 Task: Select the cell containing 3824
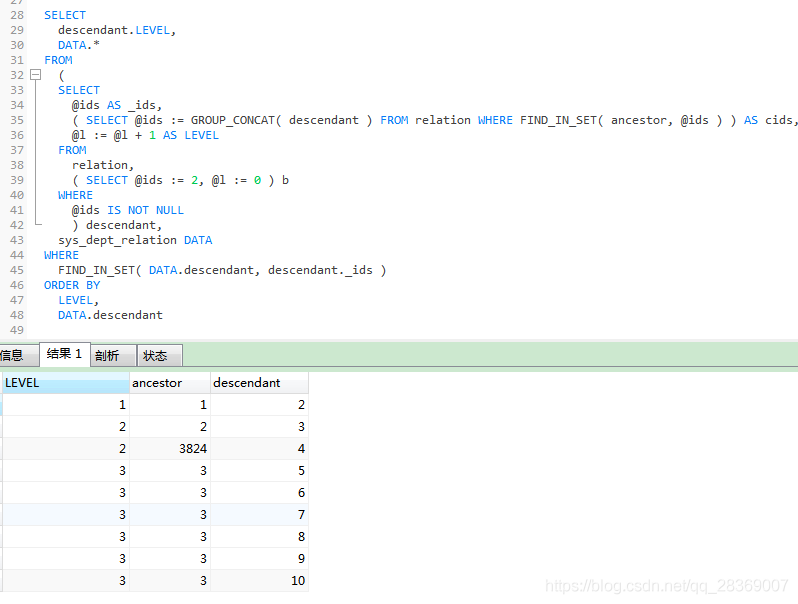point(170,449)
